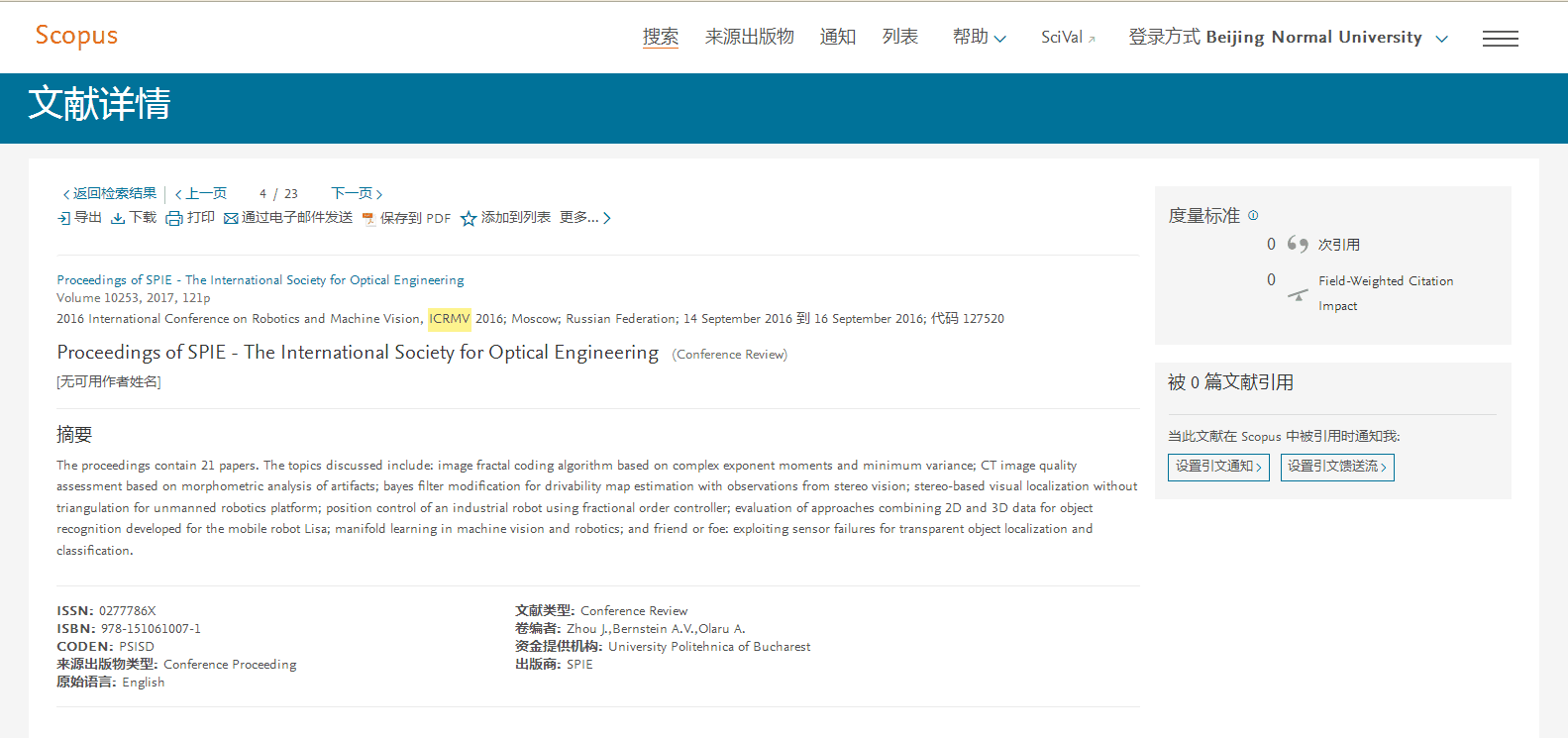Open the SciVal external link
This screenshot has height=738, width=1568.
click(1068, 38)
